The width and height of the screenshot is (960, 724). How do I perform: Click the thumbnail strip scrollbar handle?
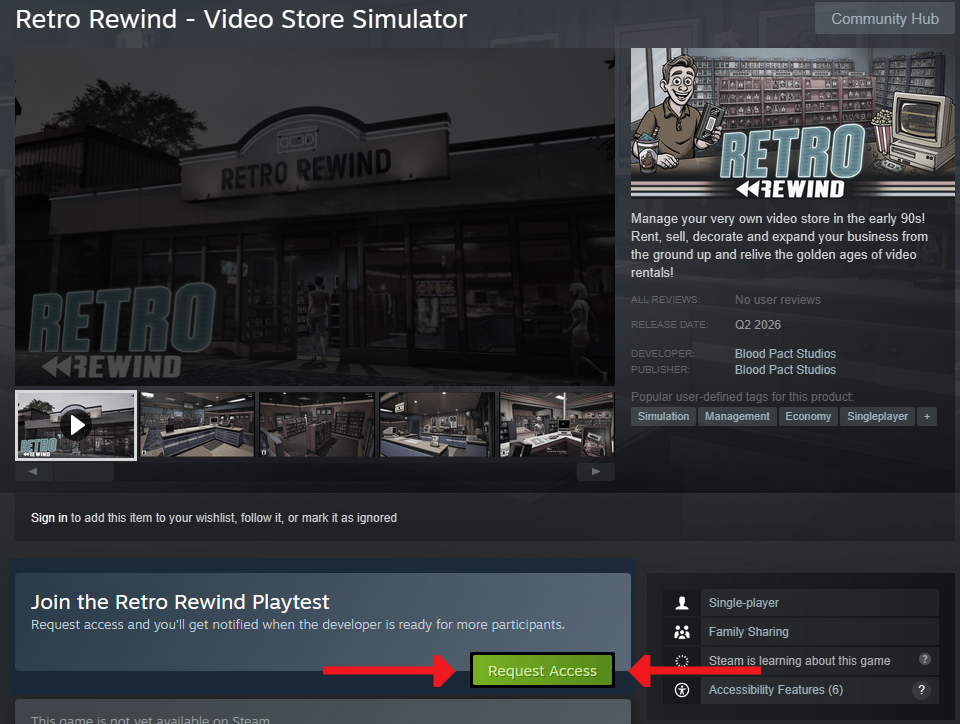pyautogui.click(x=83, y=472)
